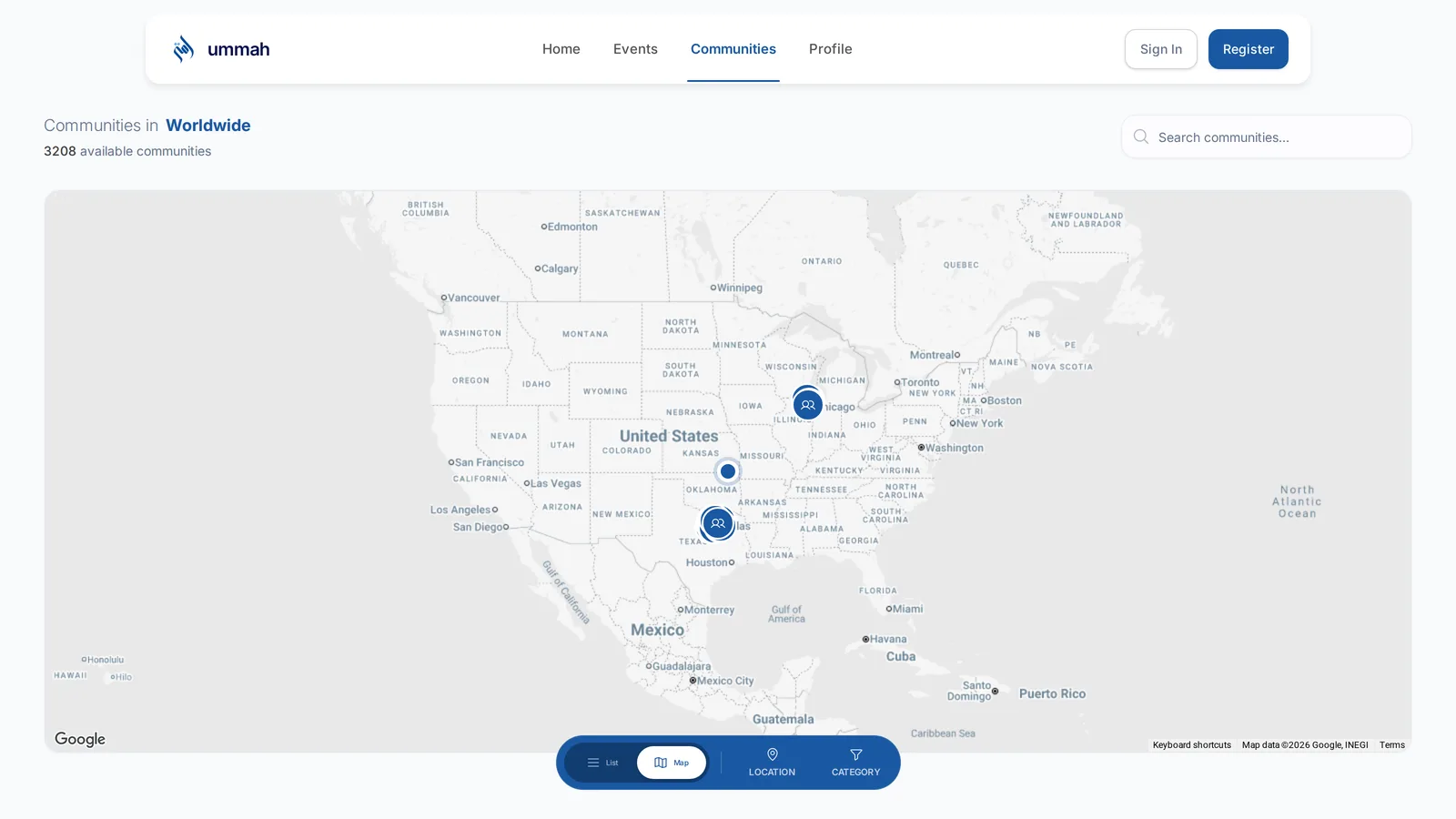Image resolution: width=1456 pixels, height=819 pixels.
Task: Click the Google logo on map
Action: 80,739
